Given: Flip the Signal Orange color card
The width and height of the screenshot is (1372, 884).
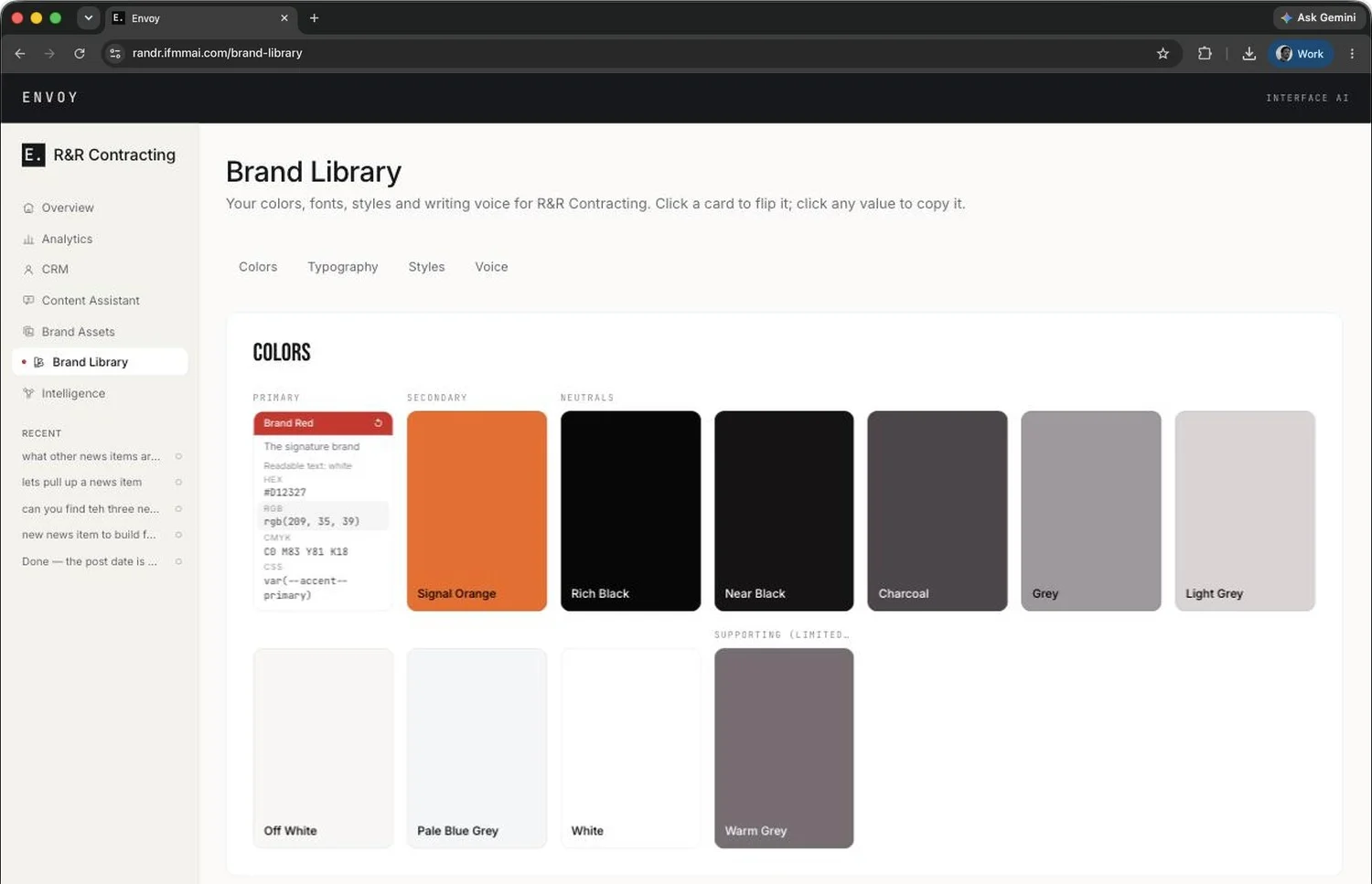Looking at the screenshot, I should (x=477, y=511).
